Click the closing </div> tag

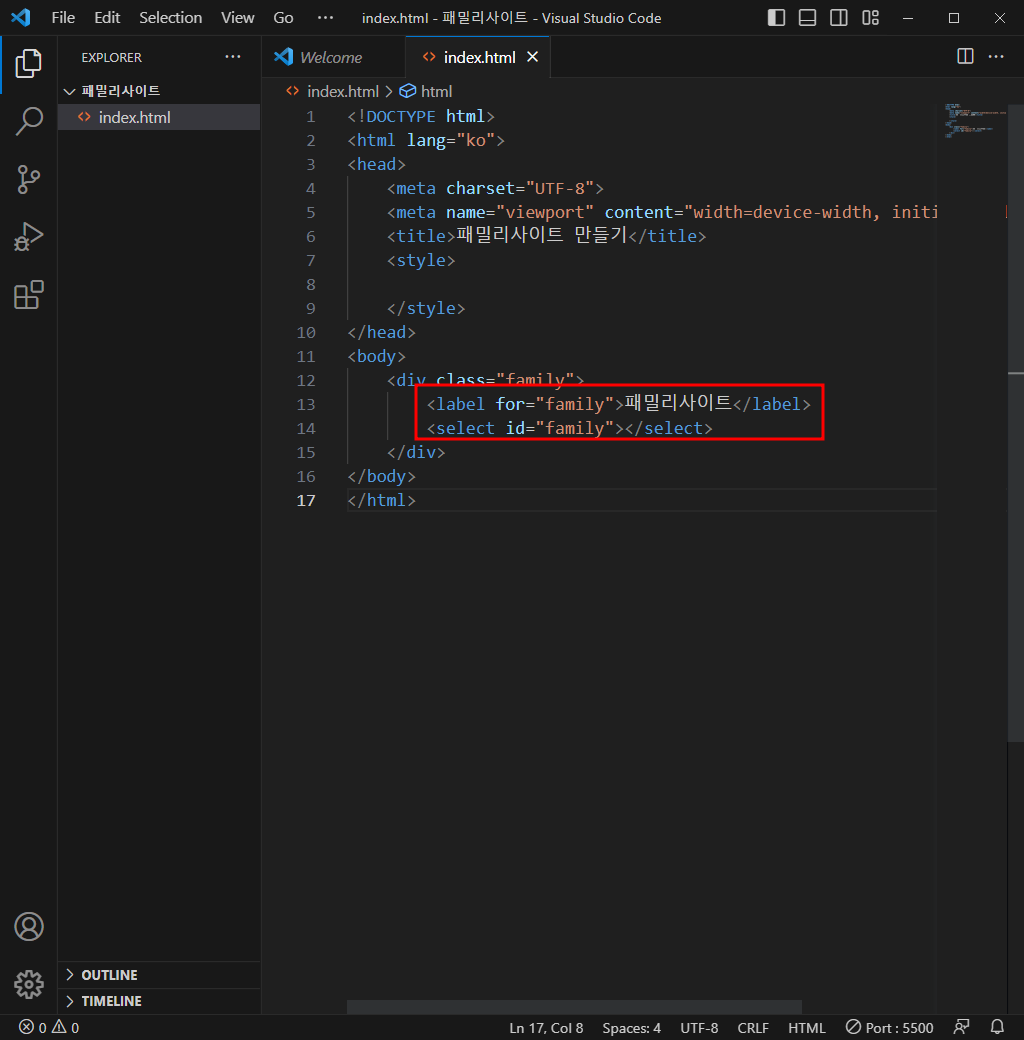(x=416, y=452)
